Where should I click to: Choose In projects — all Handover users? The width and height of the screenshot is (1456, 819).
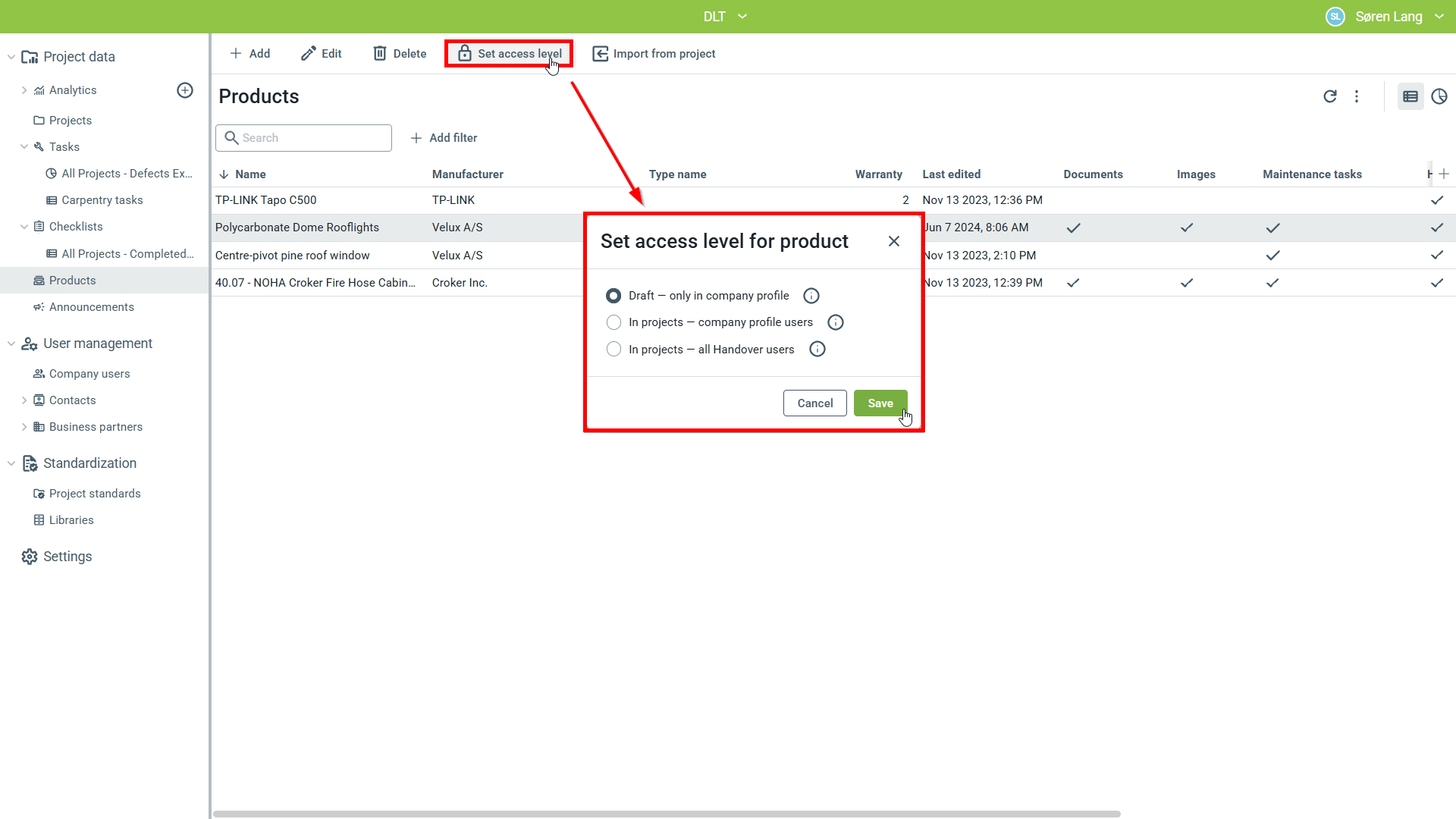[x=613, y=350]
